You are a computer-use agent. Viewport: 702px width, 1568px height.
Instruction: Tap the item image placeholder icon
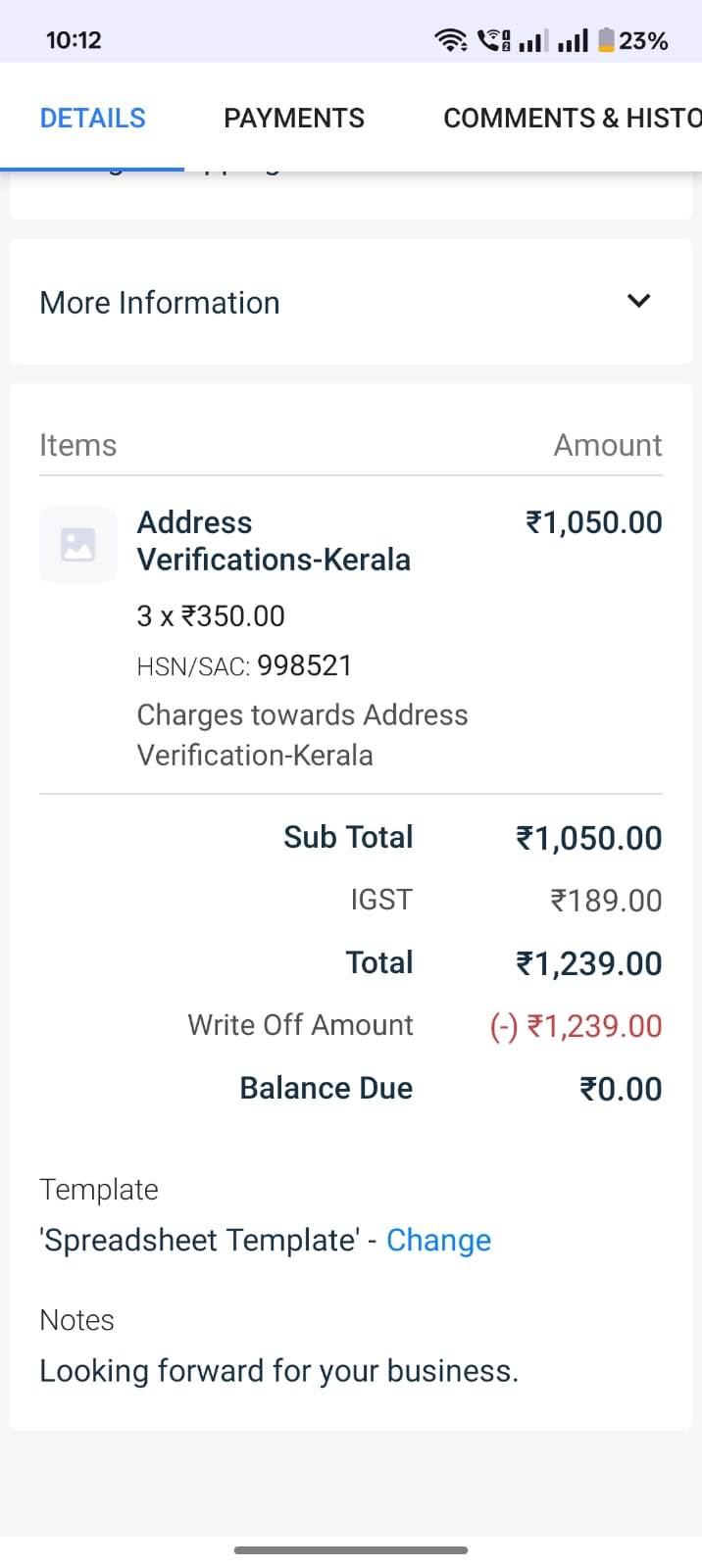click(x=77, y=545)
